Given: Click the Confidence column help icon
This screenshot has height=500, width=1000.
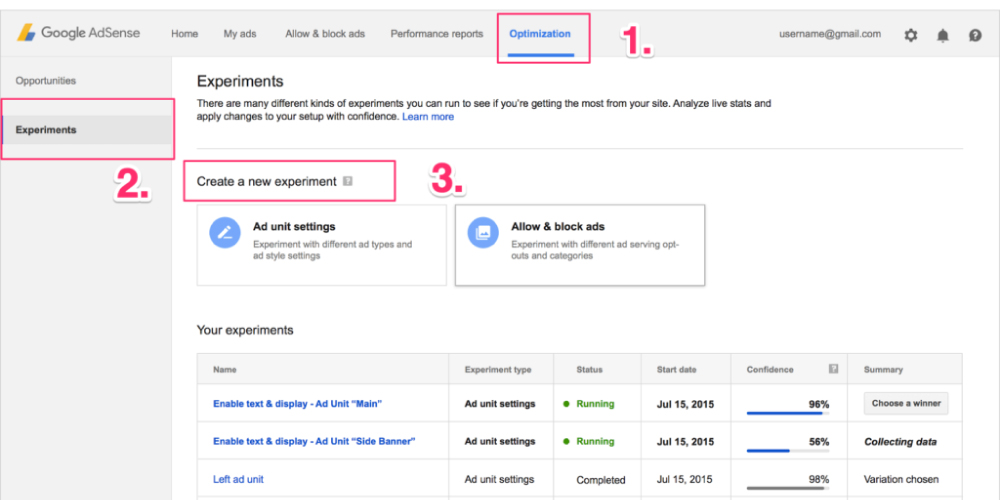Looking at the screenshot, I should point(833,369).
